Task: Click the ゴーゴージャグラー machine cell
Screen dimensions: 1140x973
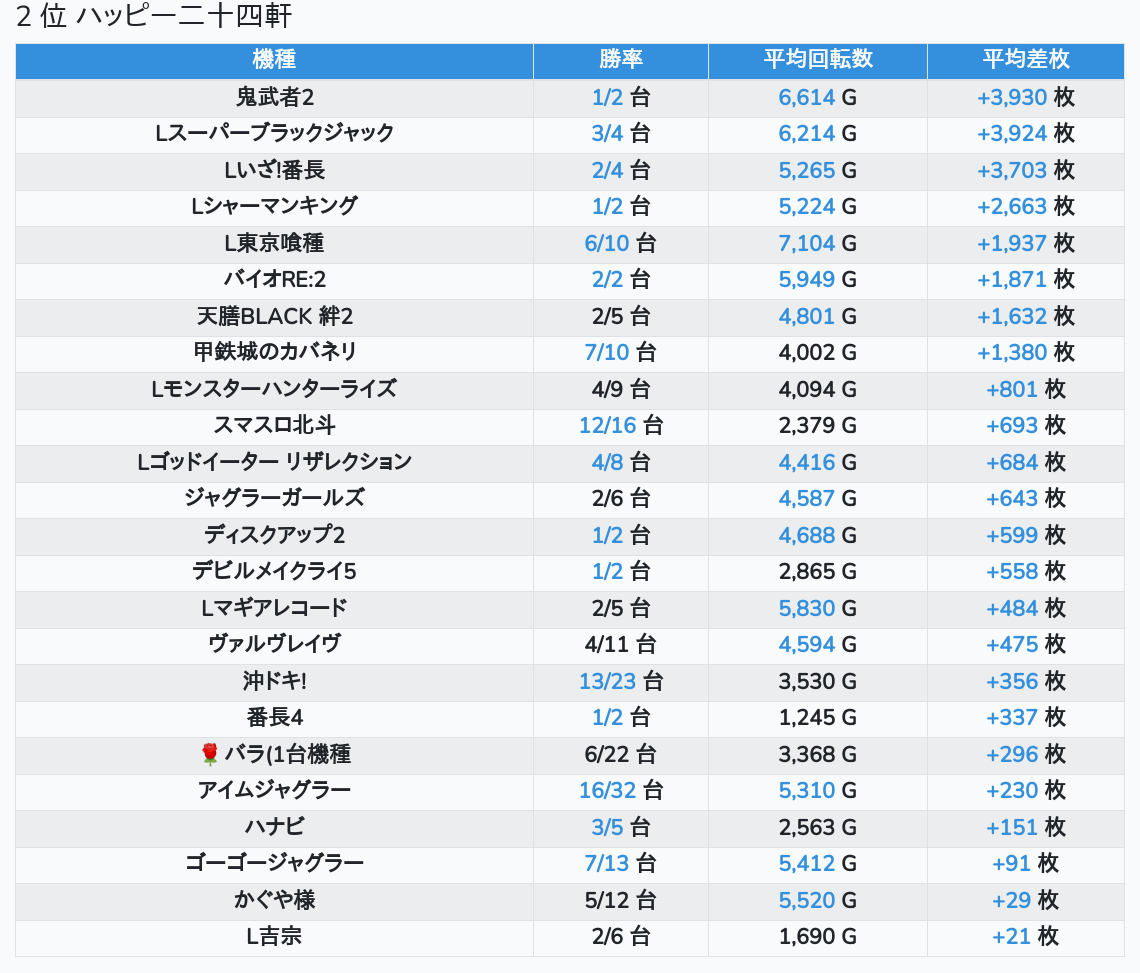Action: tap(274, 863)
